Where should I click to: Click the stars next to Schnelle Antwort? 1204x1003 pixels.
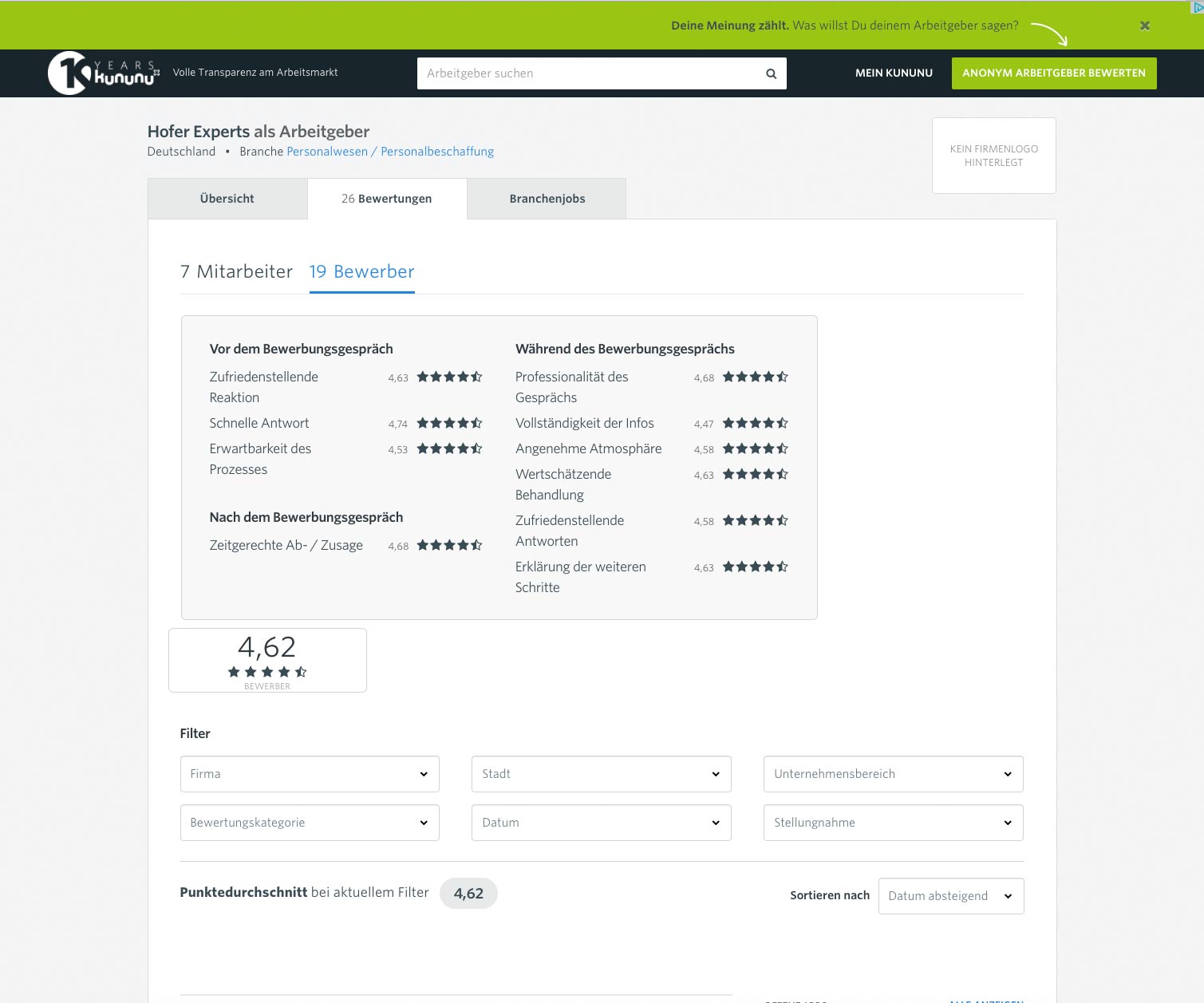[449, 423]
